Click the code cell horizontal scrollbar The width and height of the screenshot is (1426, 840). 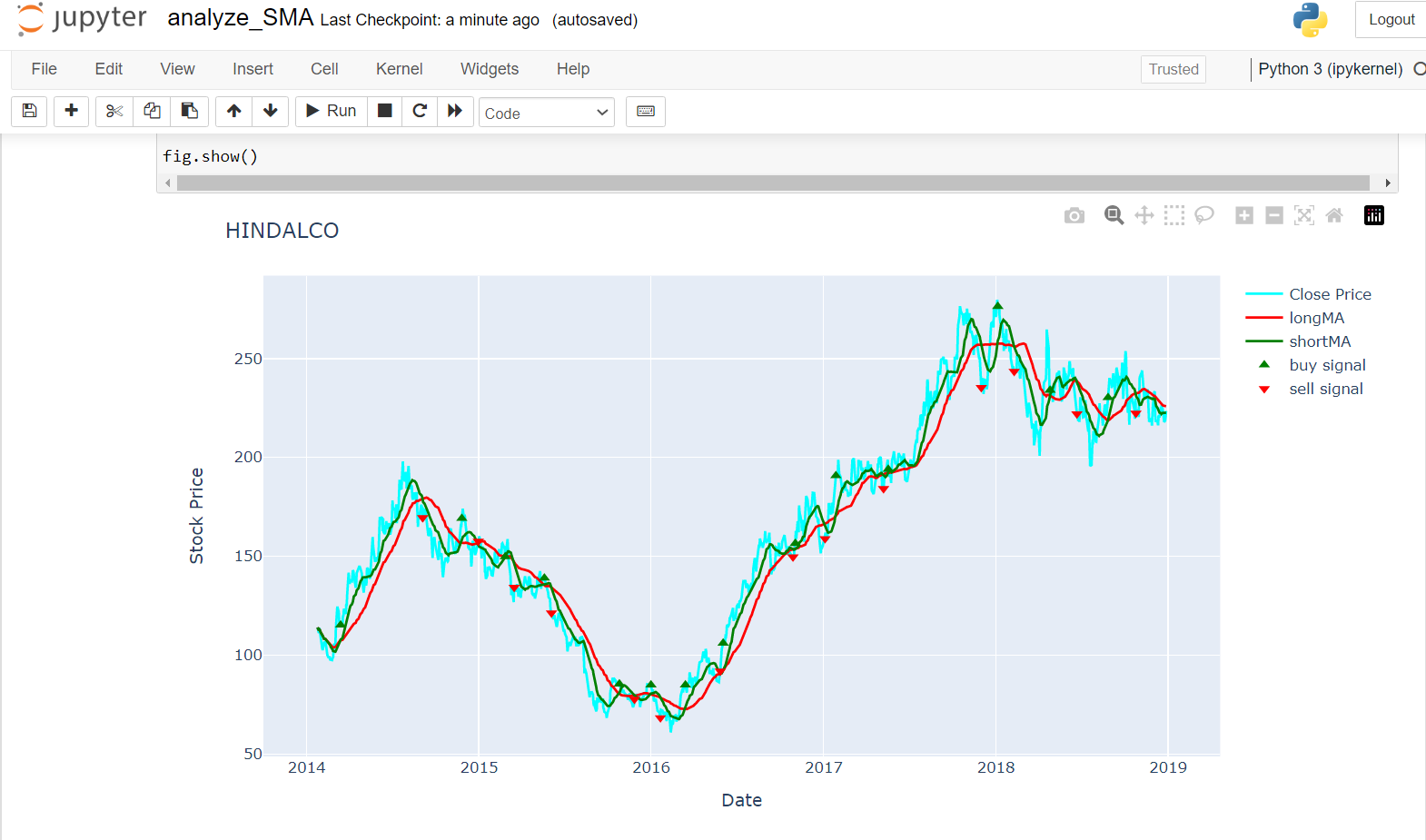773,183
